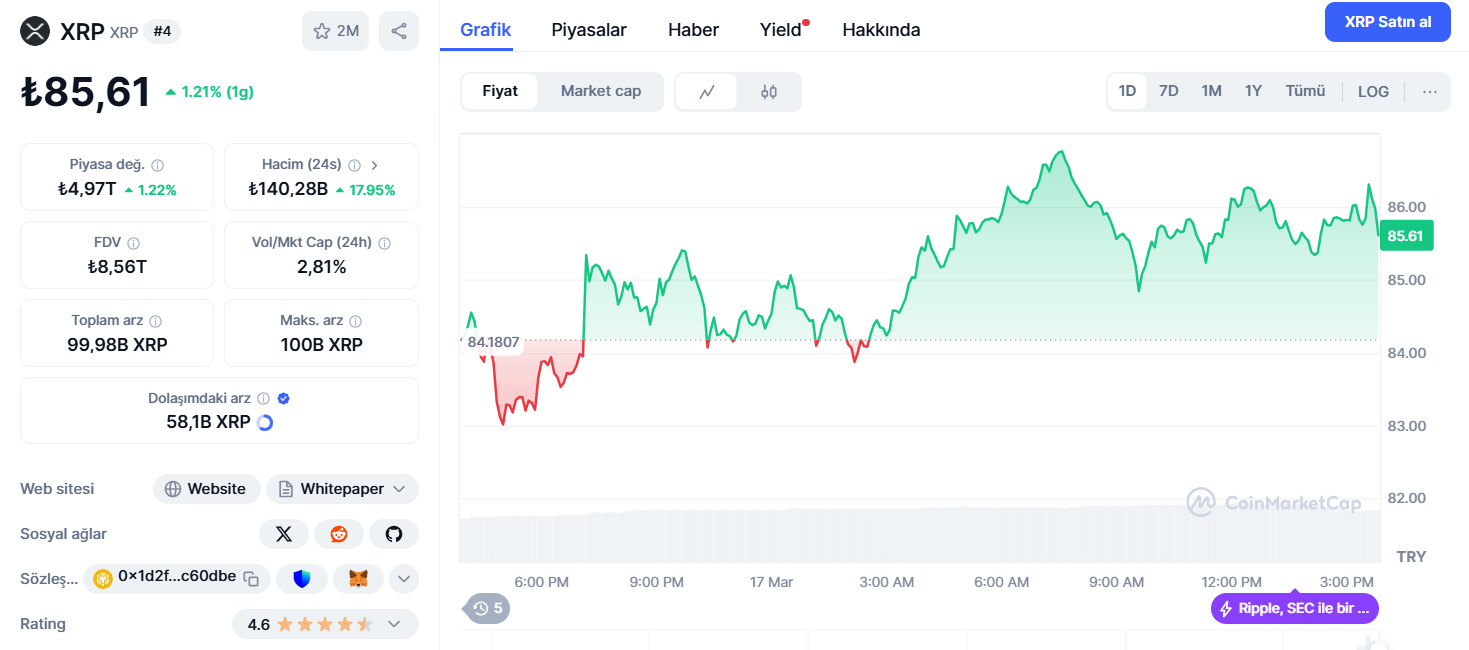Click the XRP coin logo

35,31
